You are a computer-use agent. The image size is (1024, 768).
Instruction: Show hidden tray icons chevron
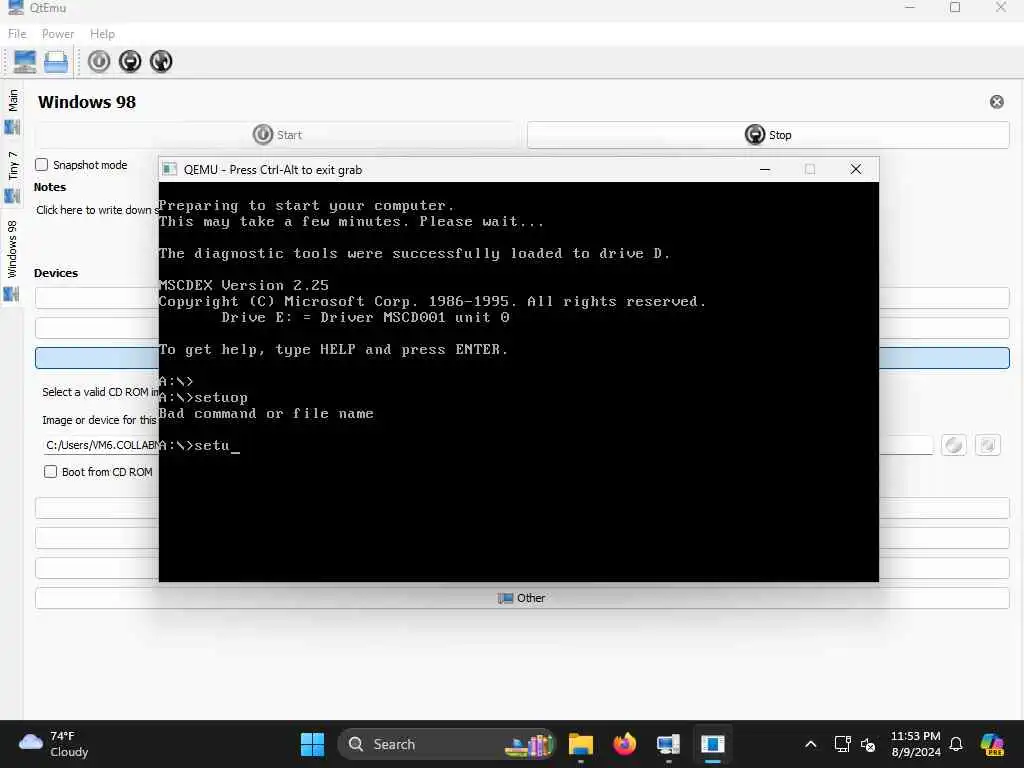810,744
